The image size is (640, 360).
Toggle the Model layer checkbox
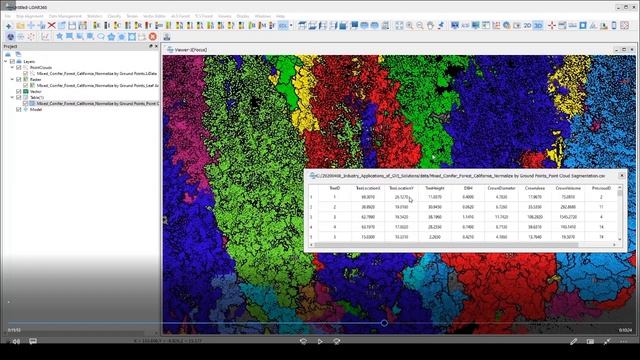click(19, 109)
